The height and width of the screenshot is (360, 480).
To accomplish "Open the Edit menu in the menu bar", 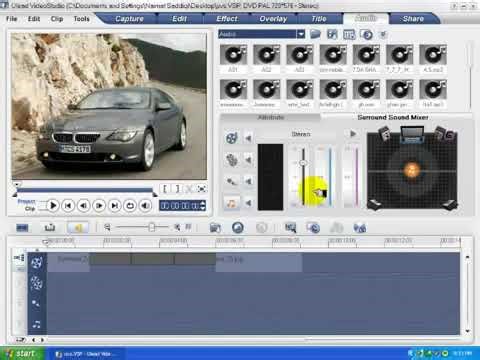I will coord(34,19).
